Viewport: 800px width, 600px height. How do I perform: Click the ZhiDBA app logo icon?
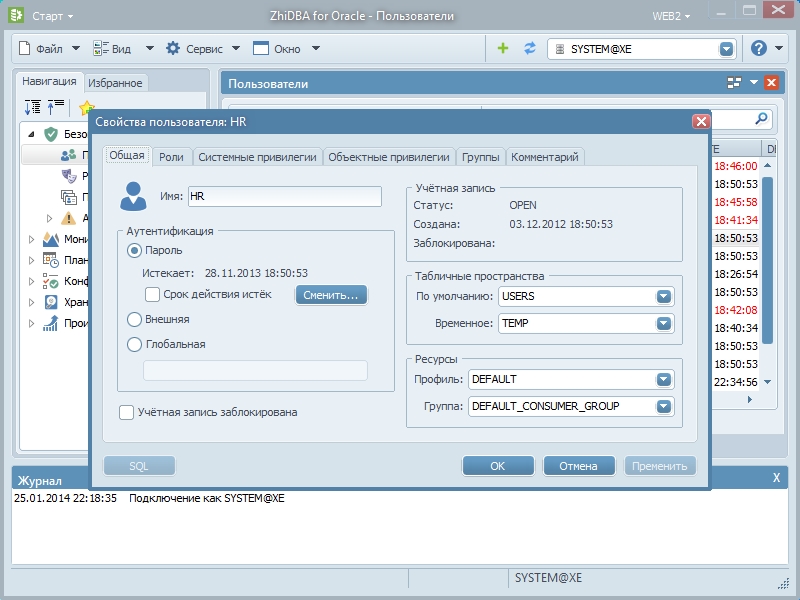[x=16, y=15]
